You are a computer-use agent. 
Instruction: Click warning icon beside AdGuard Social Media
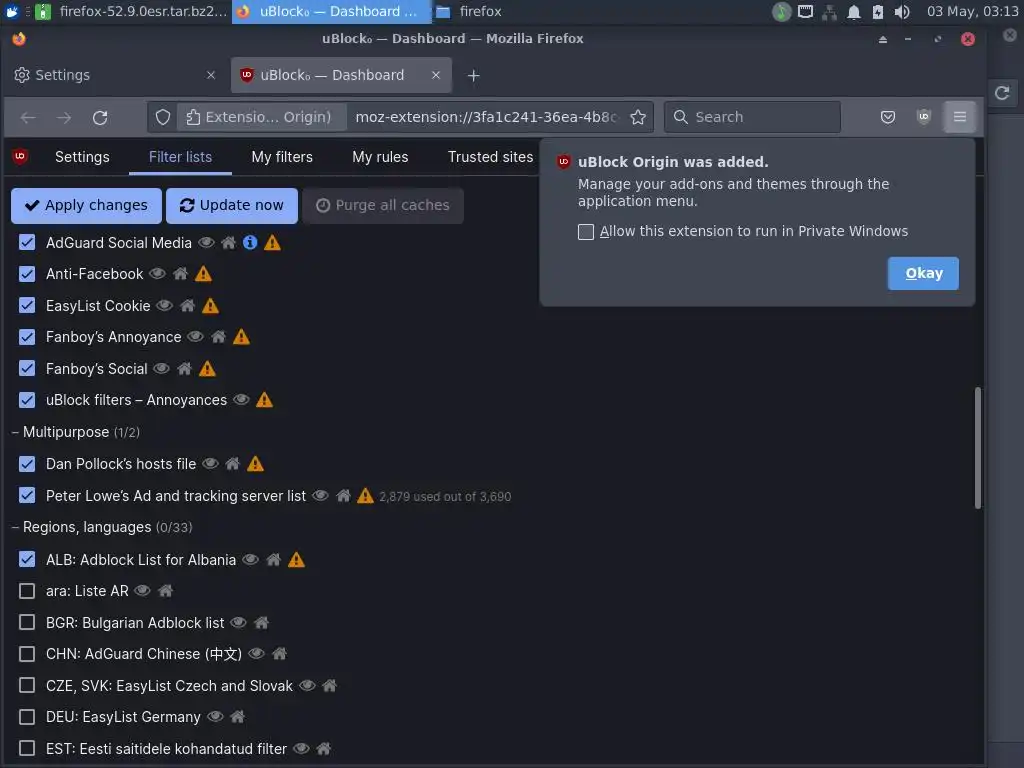[272, 243]
